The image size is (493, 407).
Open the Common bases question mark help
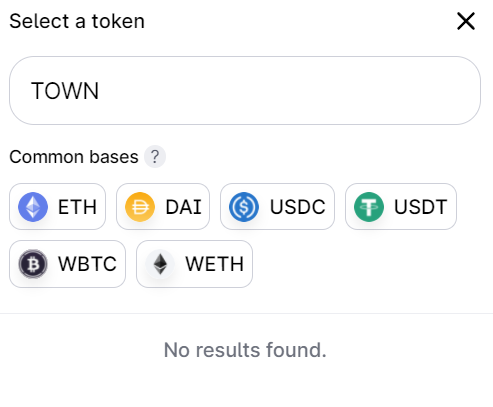tap(155, 156)
